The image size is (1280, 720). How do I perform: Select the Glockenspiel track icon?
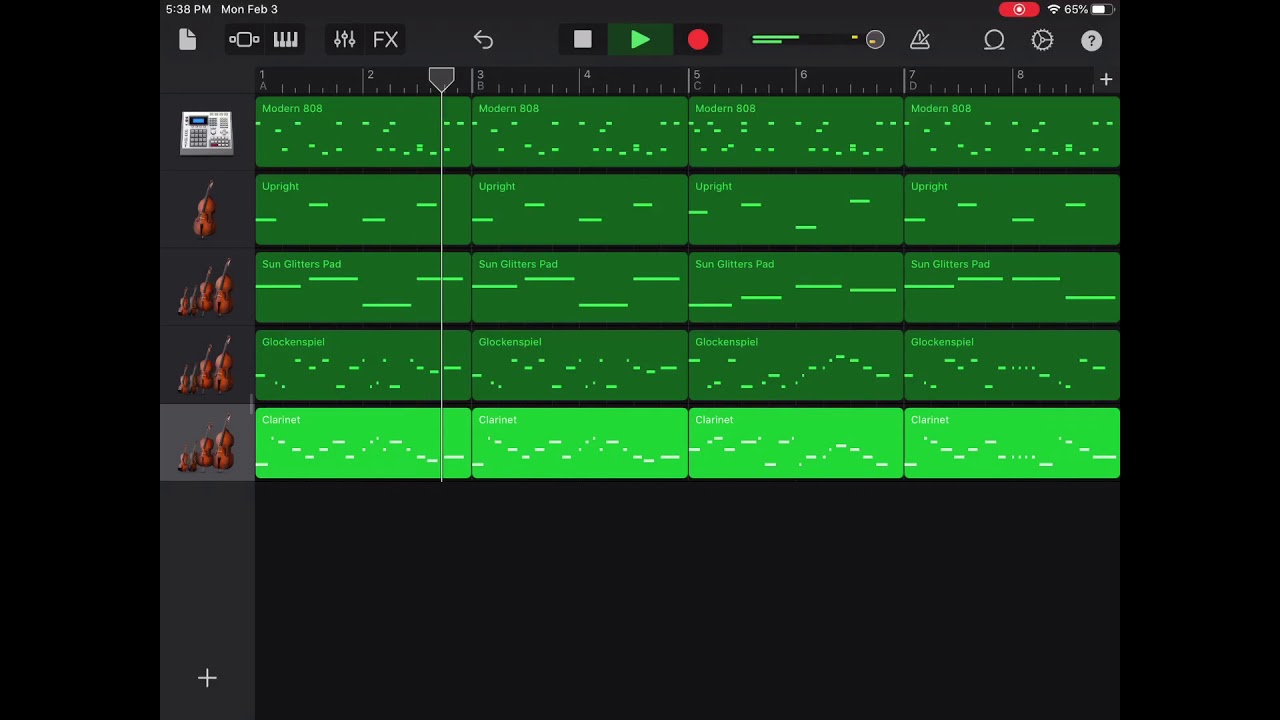pos(206,365)
